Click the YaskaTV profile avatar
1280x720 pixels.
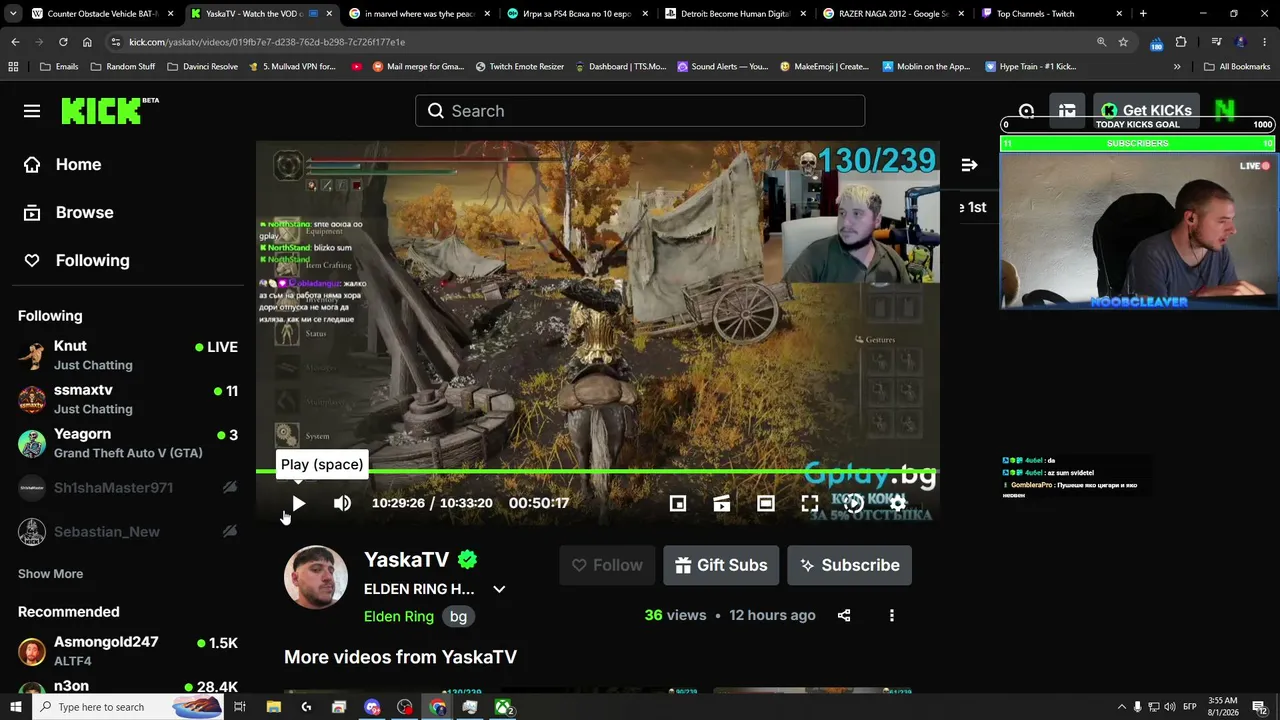(x=316, y=577)
